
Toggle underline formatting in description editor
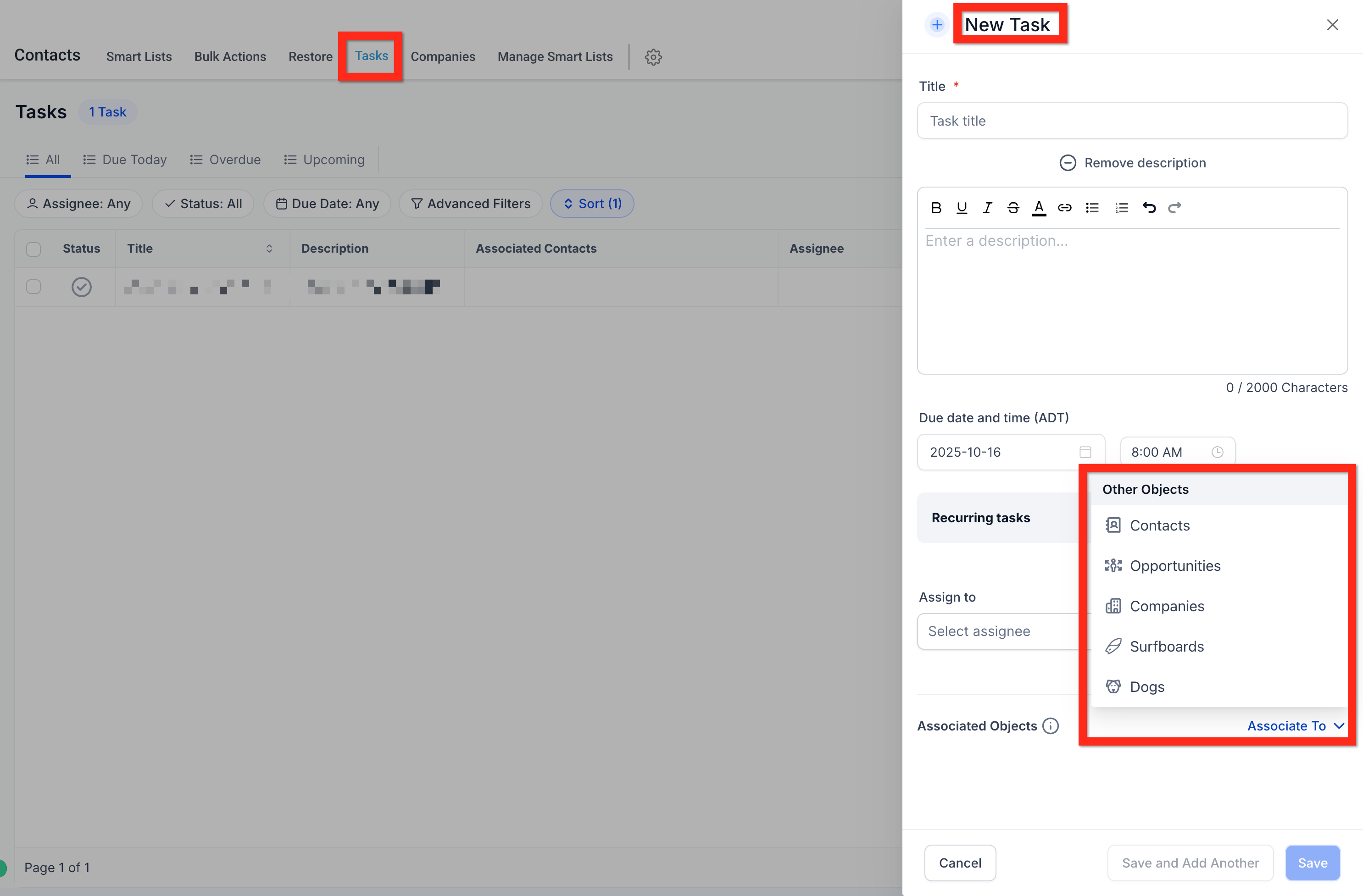962,208
